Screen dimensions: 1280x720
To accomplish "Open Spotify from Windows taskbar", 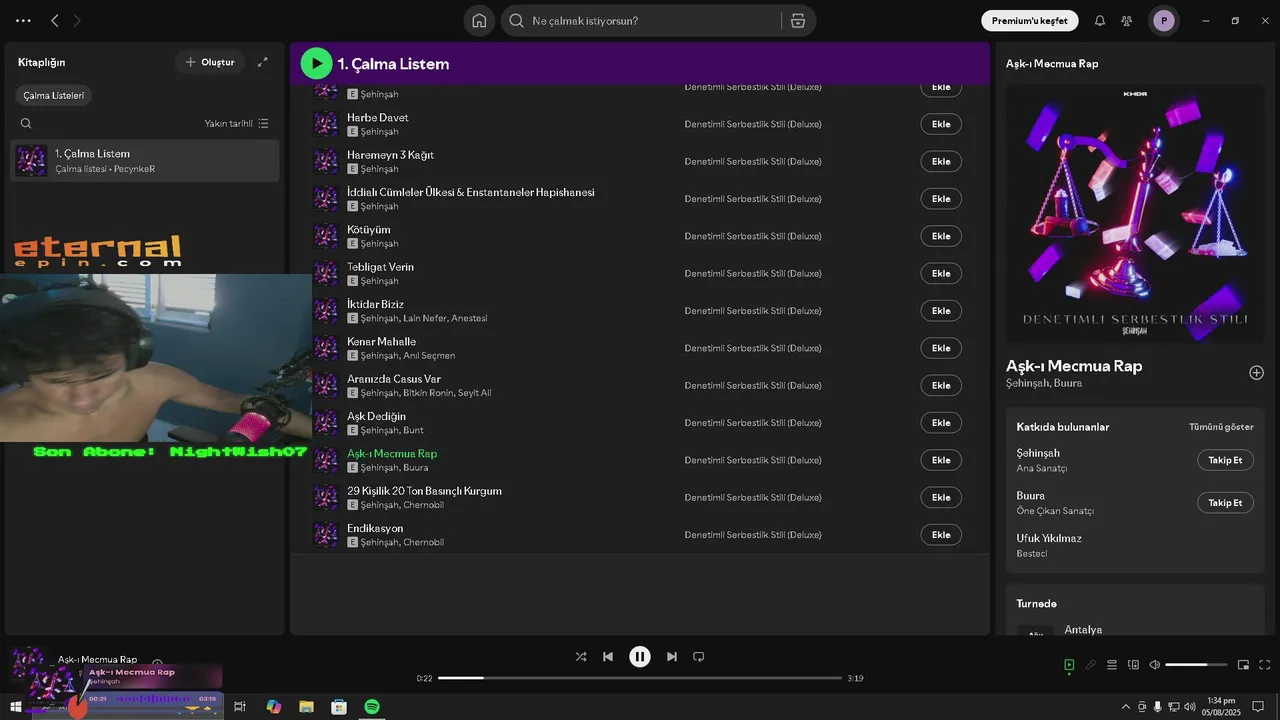I will point(372,707).
